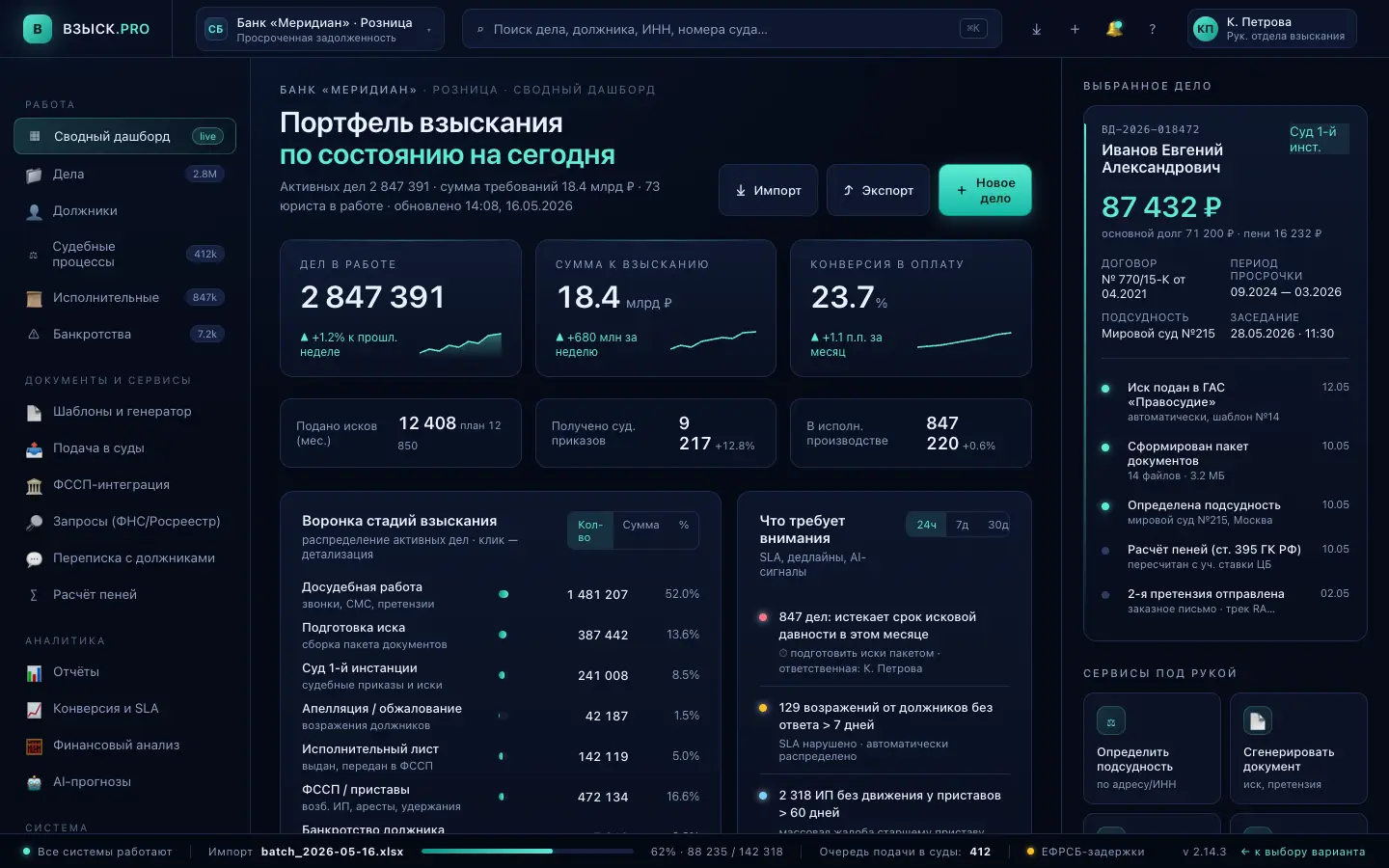Click Определить подсудность service icon
This screenshot has height=868, width=1389.
coord(1111,721)
